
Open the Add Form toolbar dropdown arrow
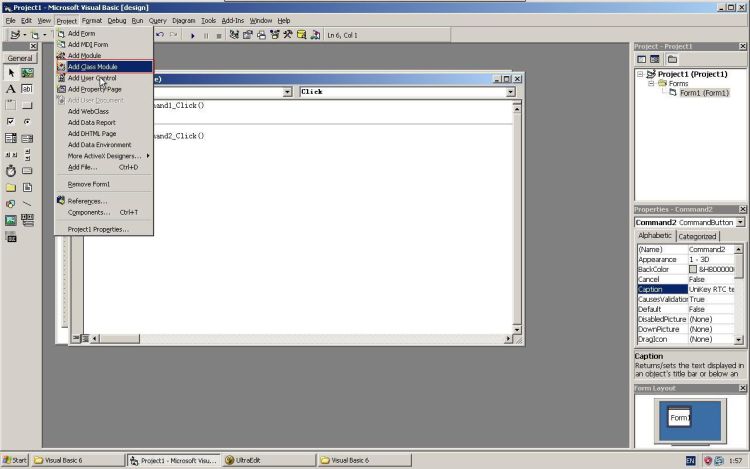tap(44, 35)
